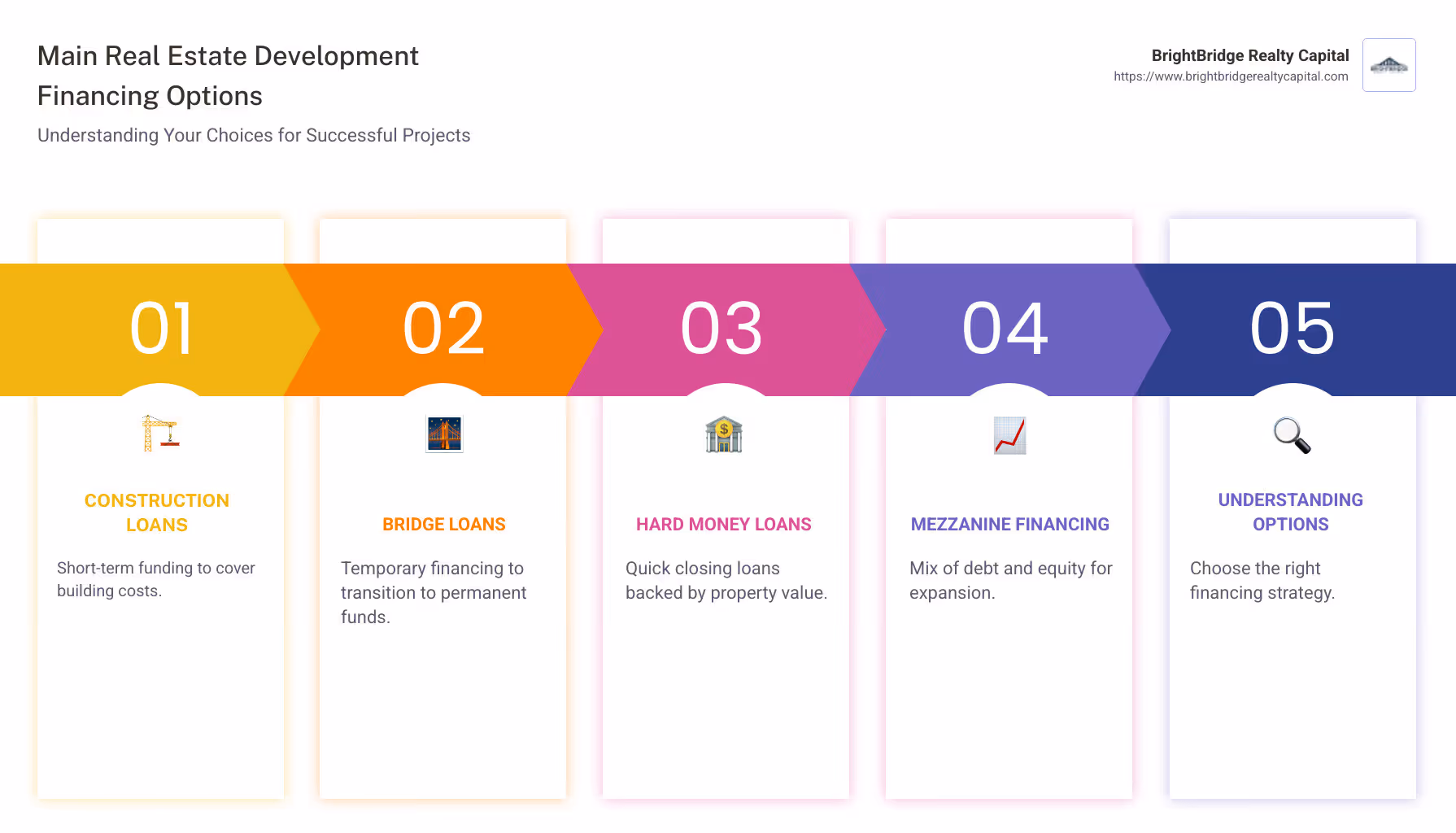
Task: Click 'Short-term funding to cover building costs.'
Action: pos(156,579)
